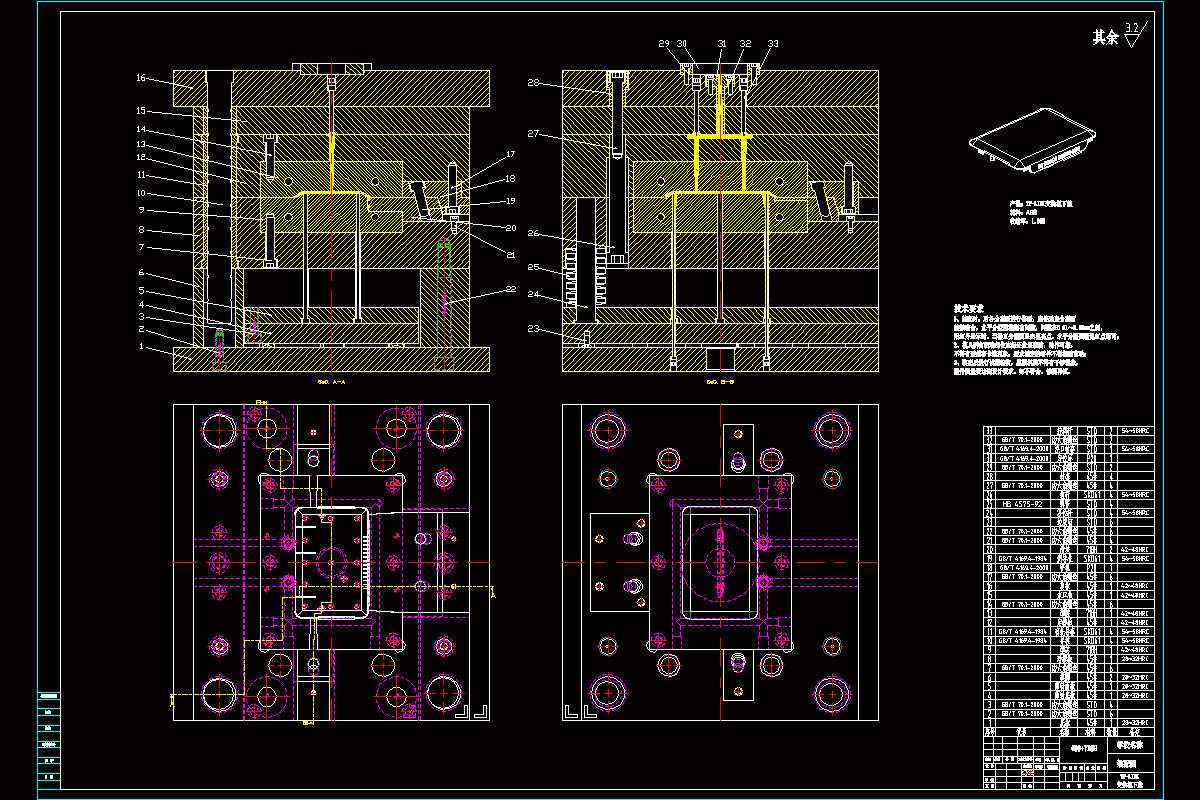Viewport: 1200px width, 800px height.
Task: Pick callout number 11 on the left section
Action: (141, 175)
